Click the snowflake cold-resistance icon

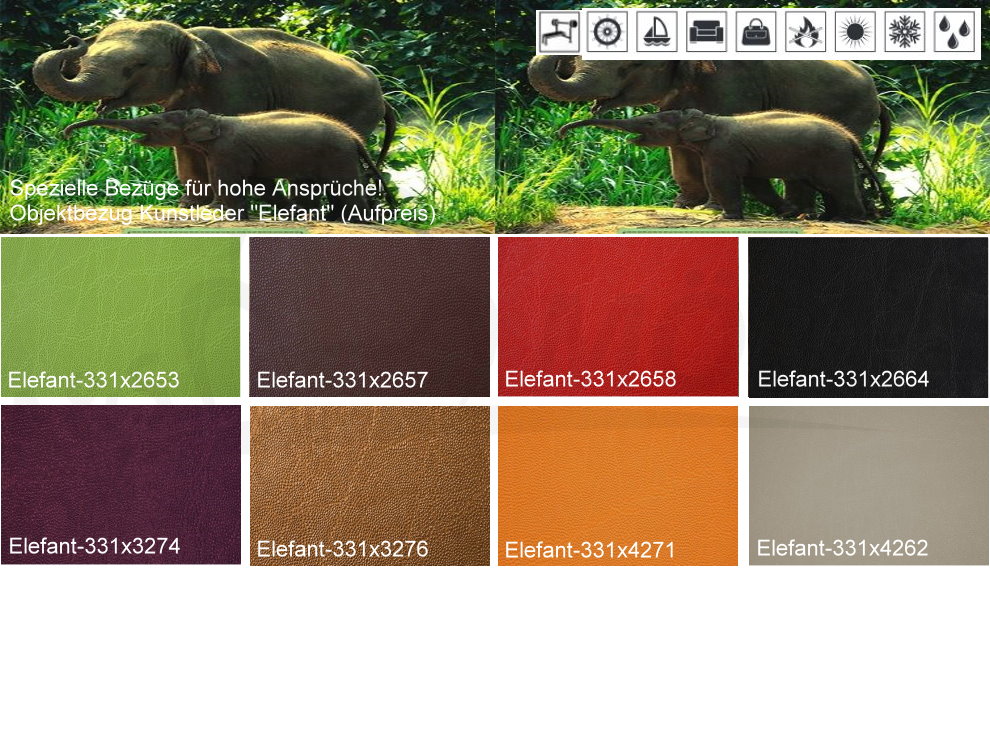click(904, 32)
